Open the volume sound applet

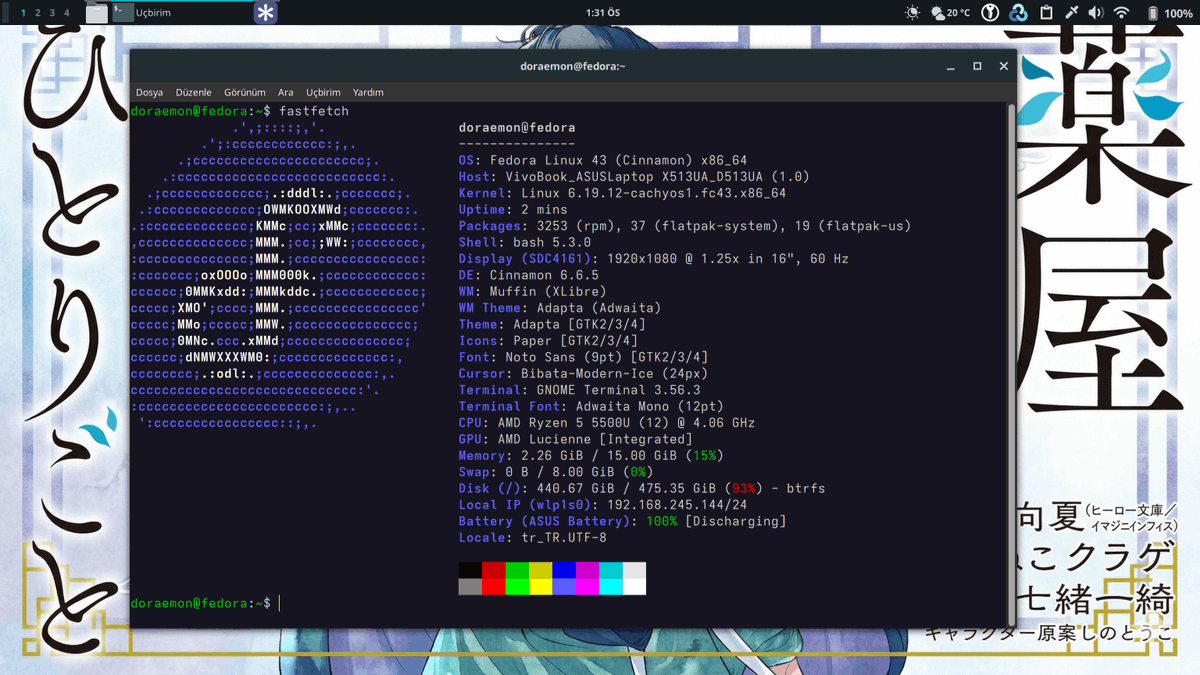point(1096,13)
